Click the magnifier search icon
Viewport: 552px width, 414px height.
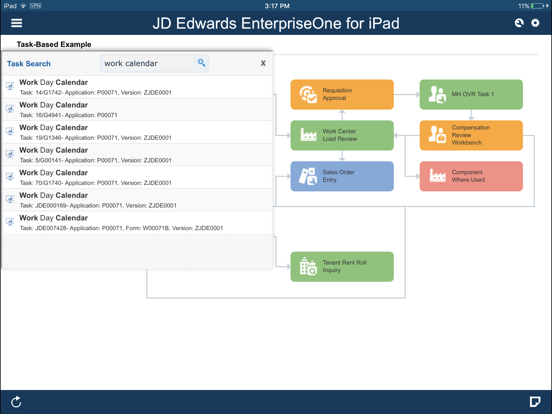click(201, 63)
